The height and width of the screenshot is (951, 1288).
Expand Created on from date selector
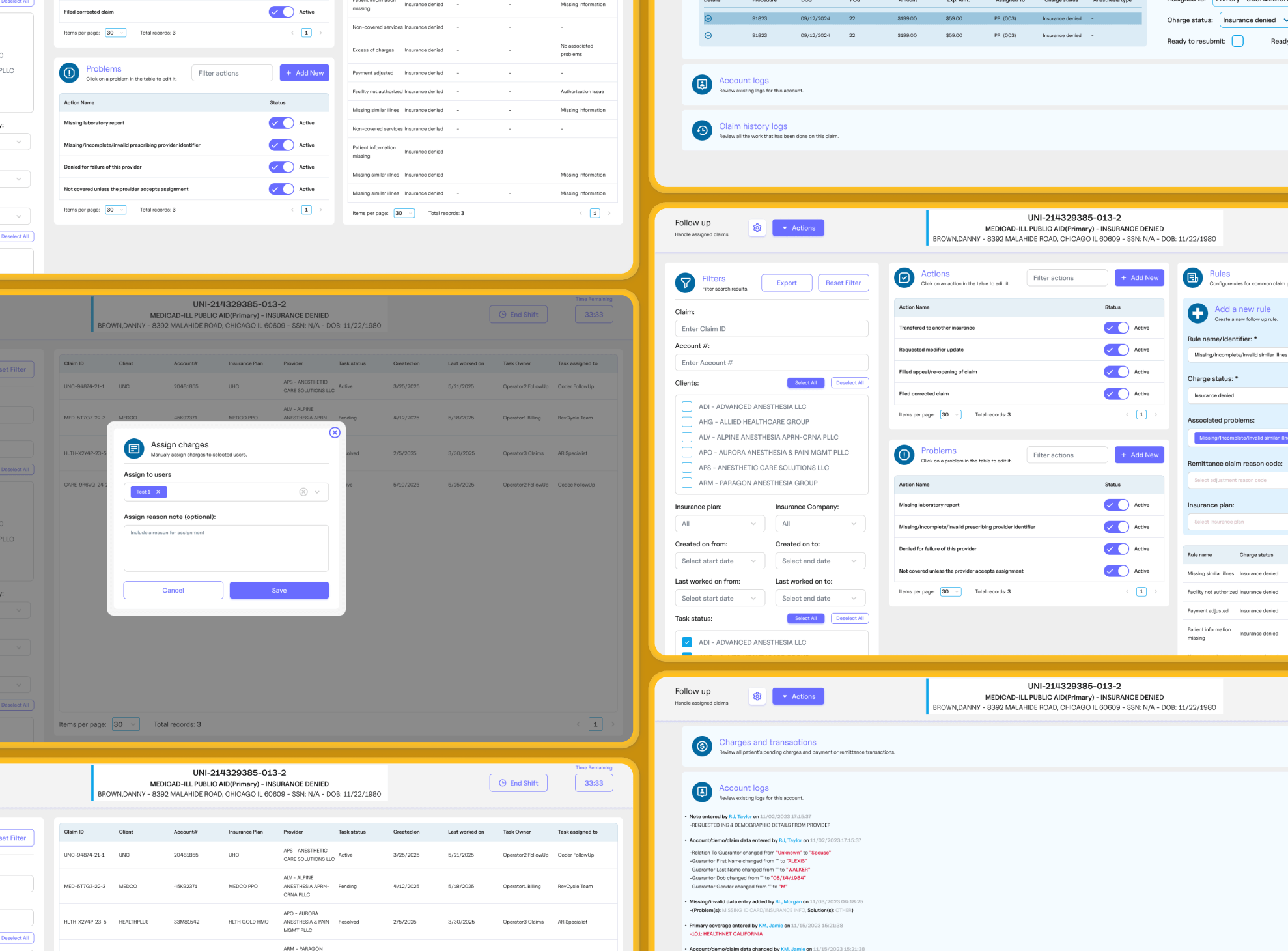(x=719, y=561)
